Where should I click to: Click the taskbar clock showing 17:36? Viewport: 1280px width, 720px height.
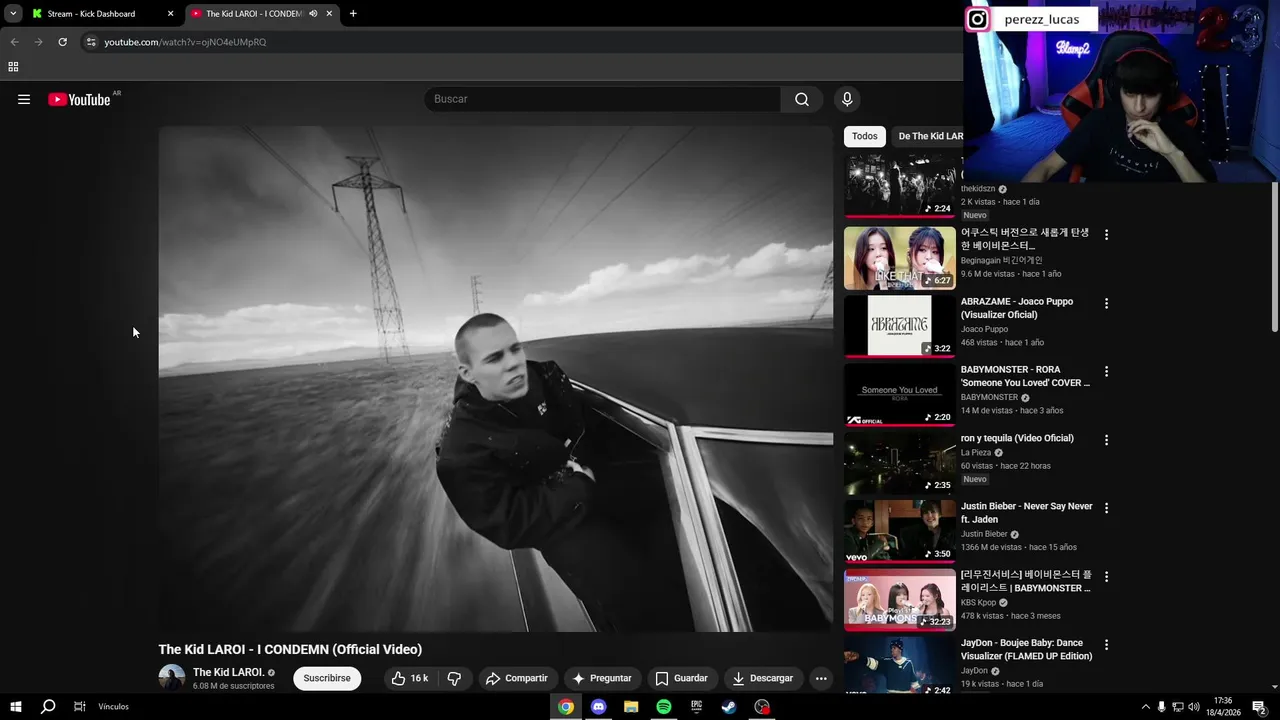1223,707
